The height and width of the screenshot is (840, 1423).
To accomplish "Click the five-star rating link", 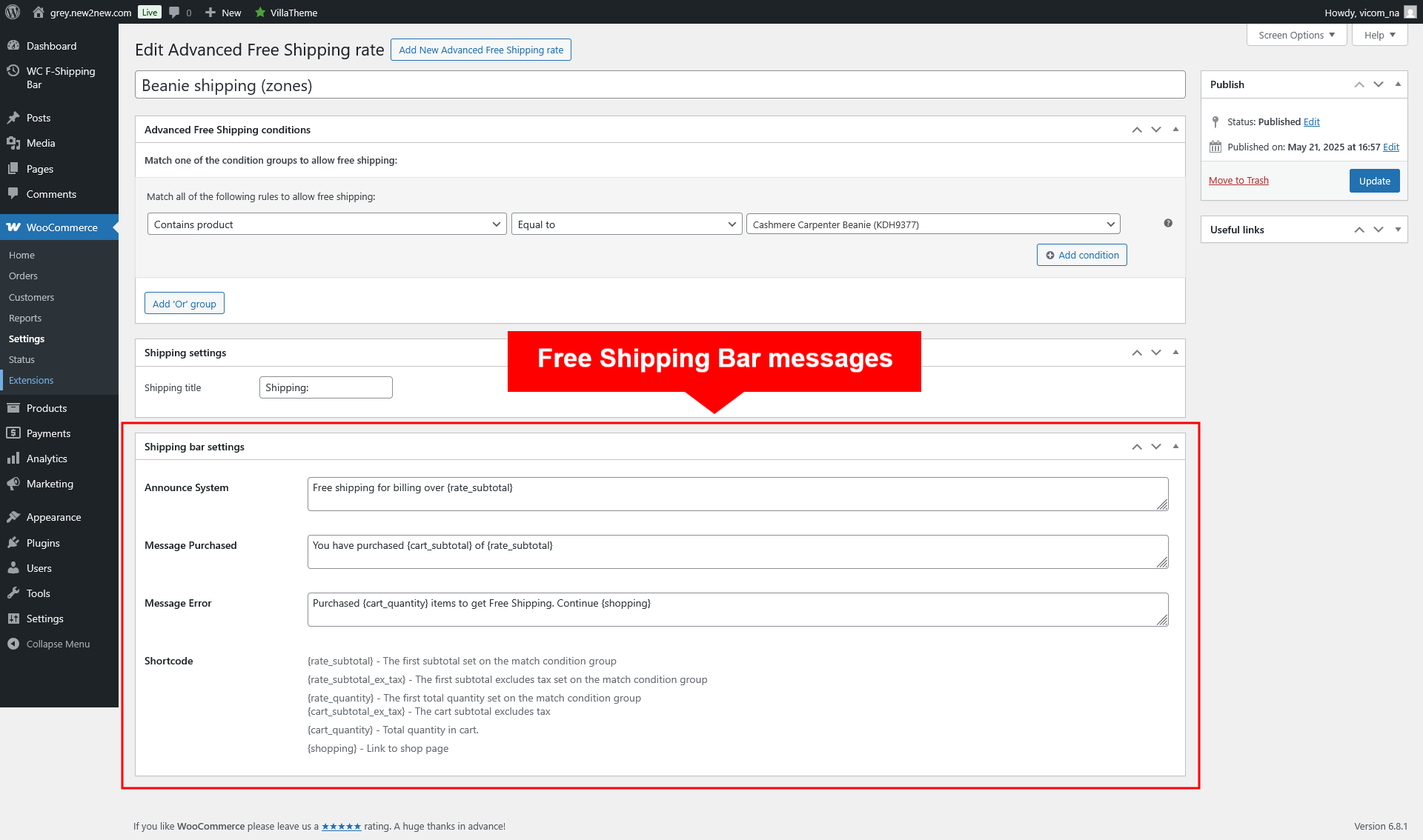I will click(x=341, y=827).
